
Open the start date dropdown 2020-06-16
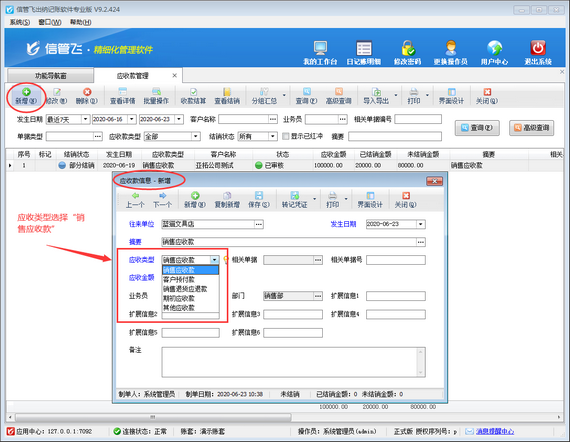pyautogui.click(x=132, y=119)
